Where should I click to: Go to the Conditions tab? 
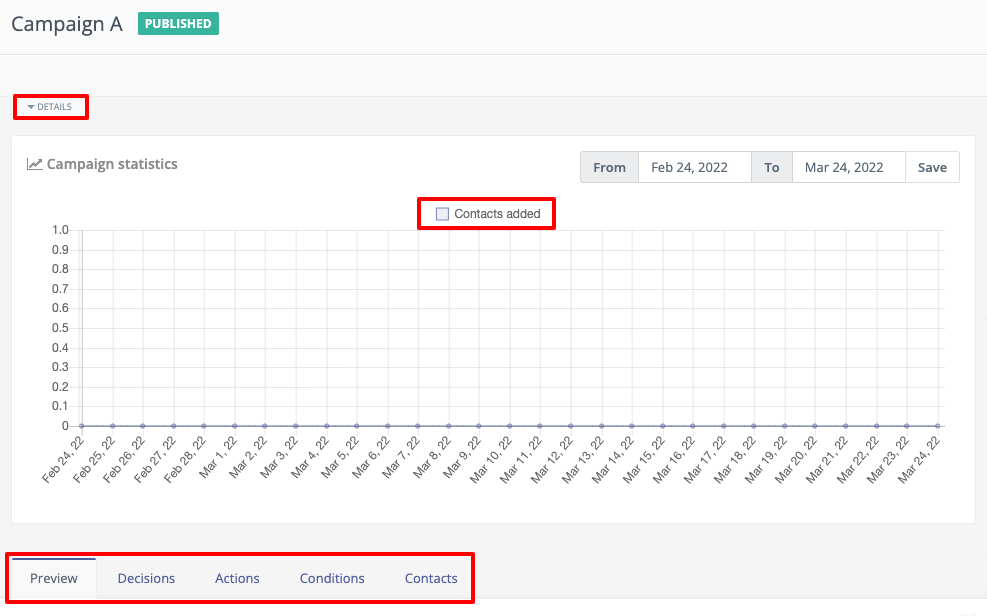coord(332,579)
